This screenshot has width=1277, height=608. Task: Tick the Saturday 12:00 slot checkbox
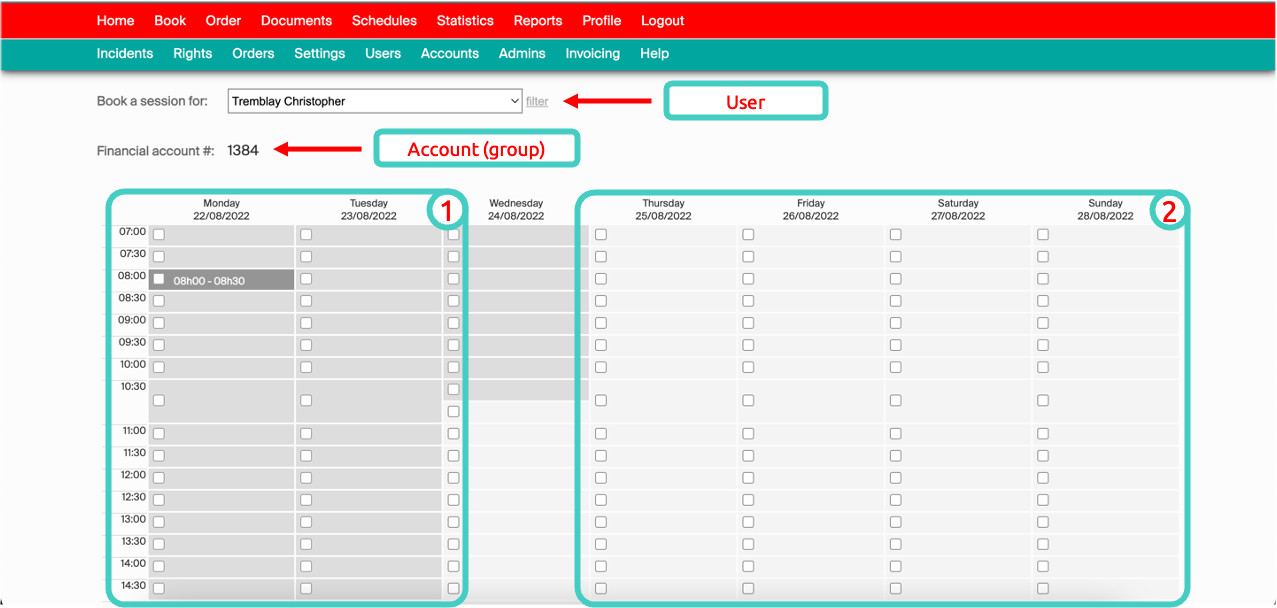(x=895, y=478)
